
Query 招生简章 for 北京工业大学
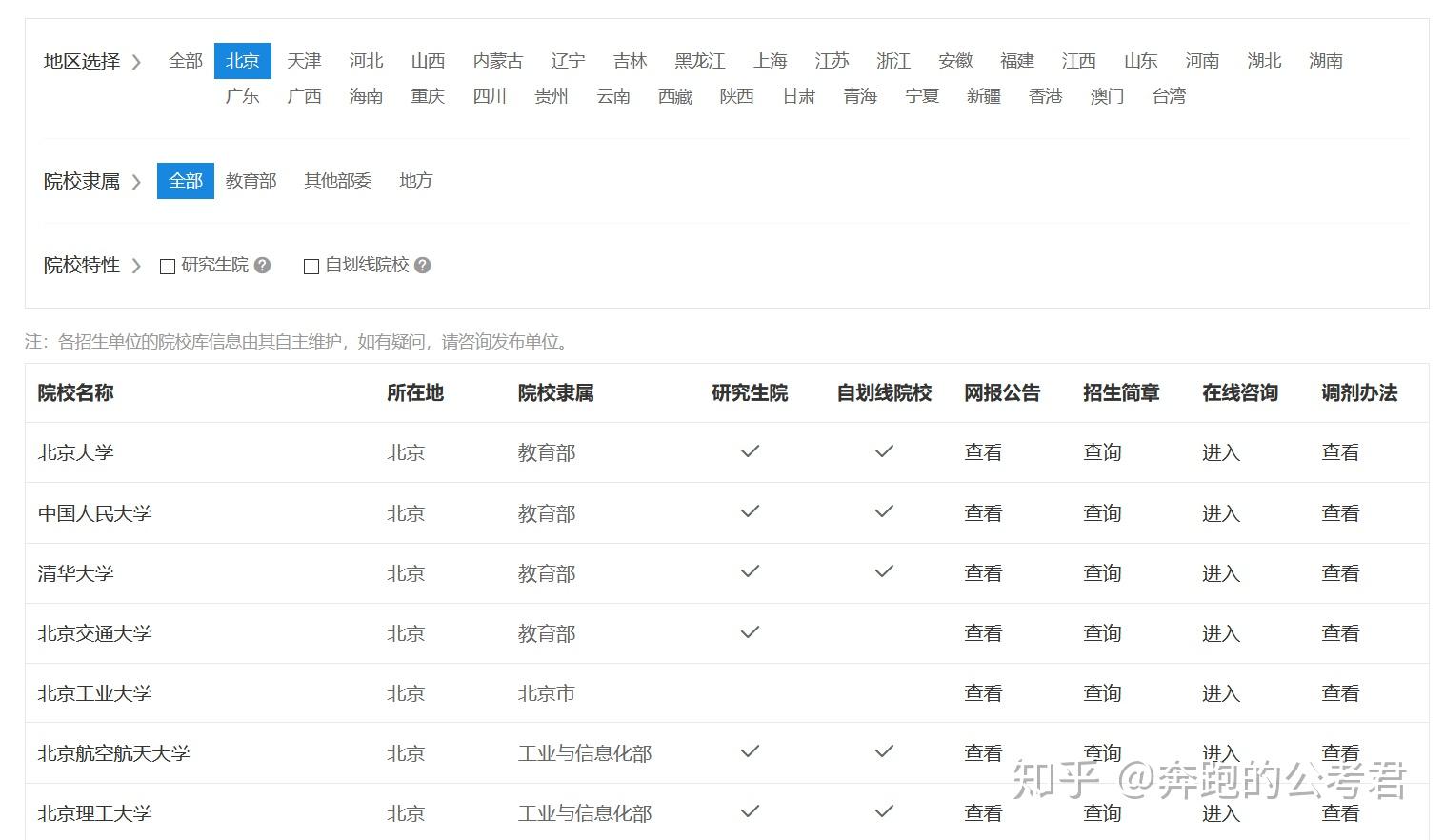(1102, 693)
